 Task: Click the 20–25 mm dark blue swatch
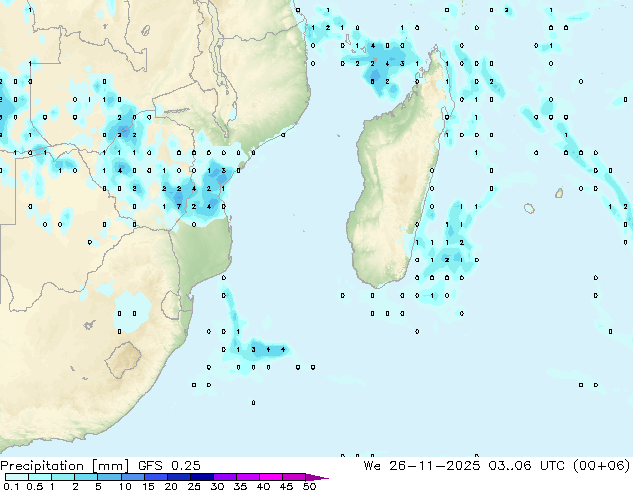(178, 477)
